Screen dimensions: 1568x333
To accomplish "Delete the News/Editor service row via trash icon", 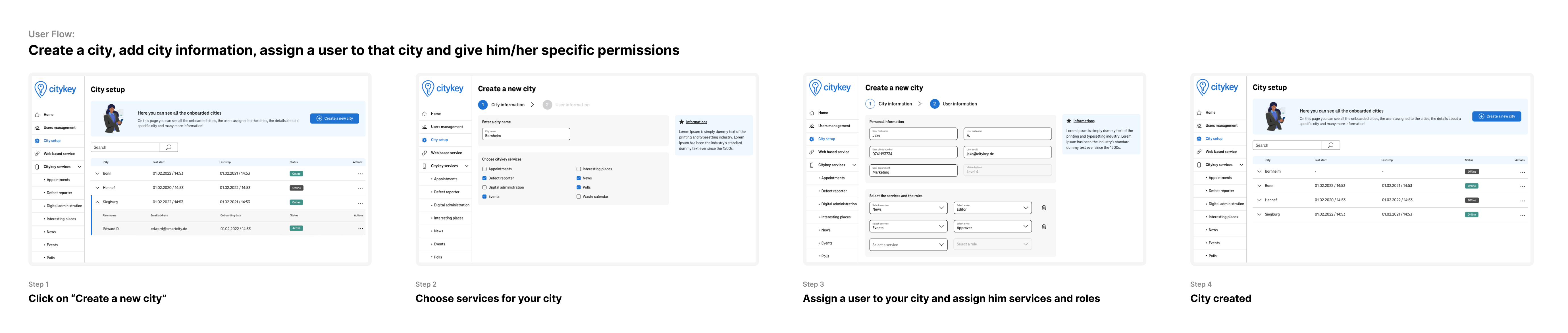I will tap(1044, 208).
